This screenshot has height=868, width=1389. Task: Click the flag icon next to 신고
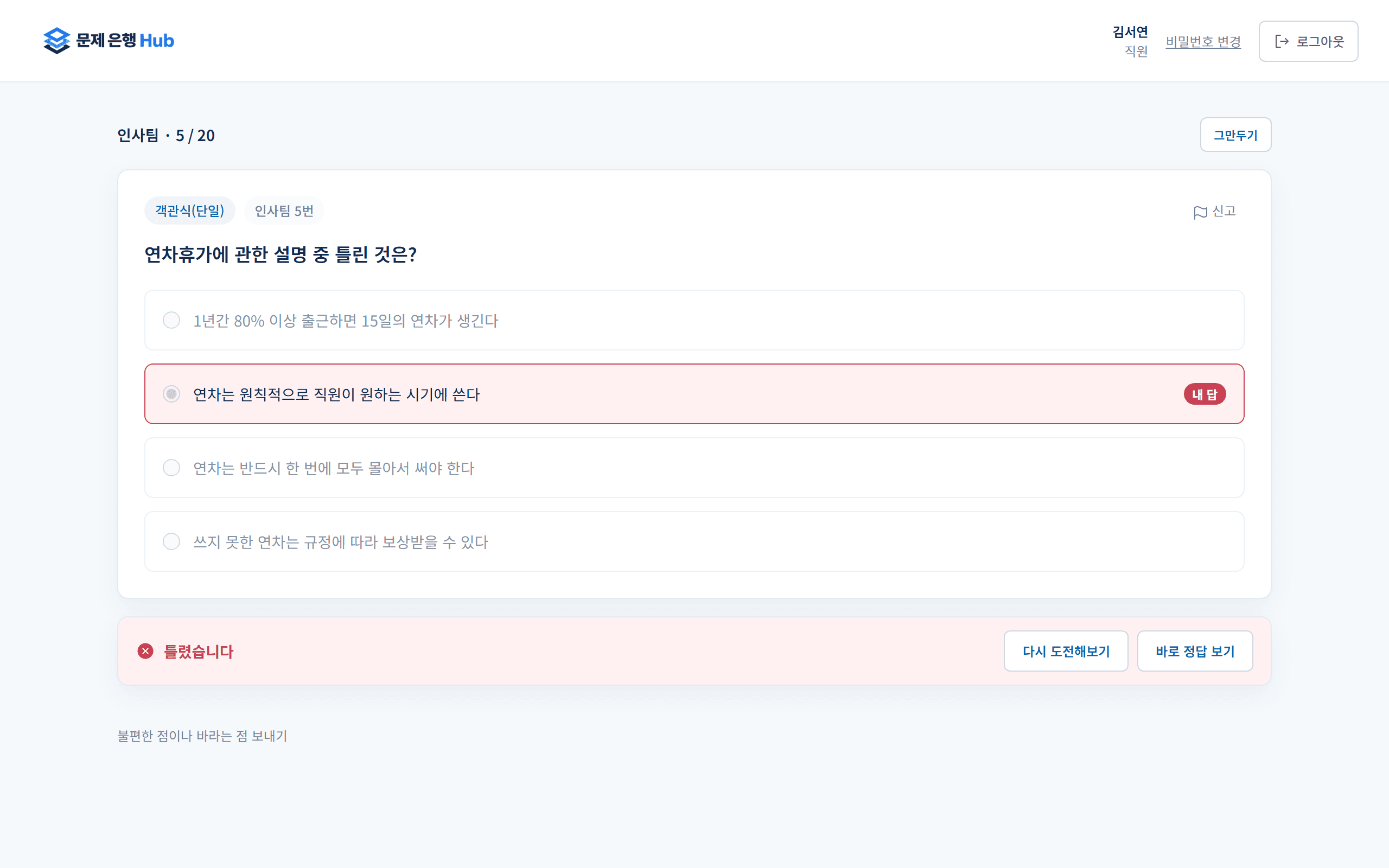[1200, 213]
